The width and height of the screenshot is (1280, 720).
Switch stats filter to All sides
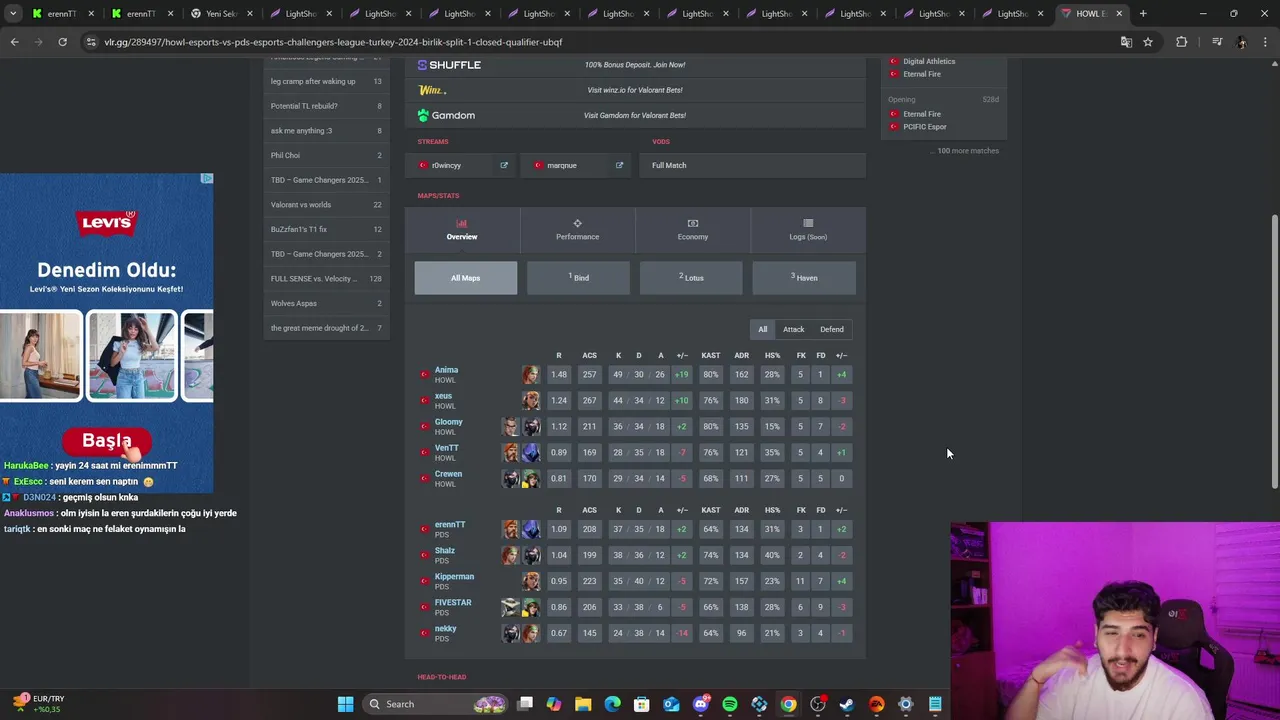[762, 329]
